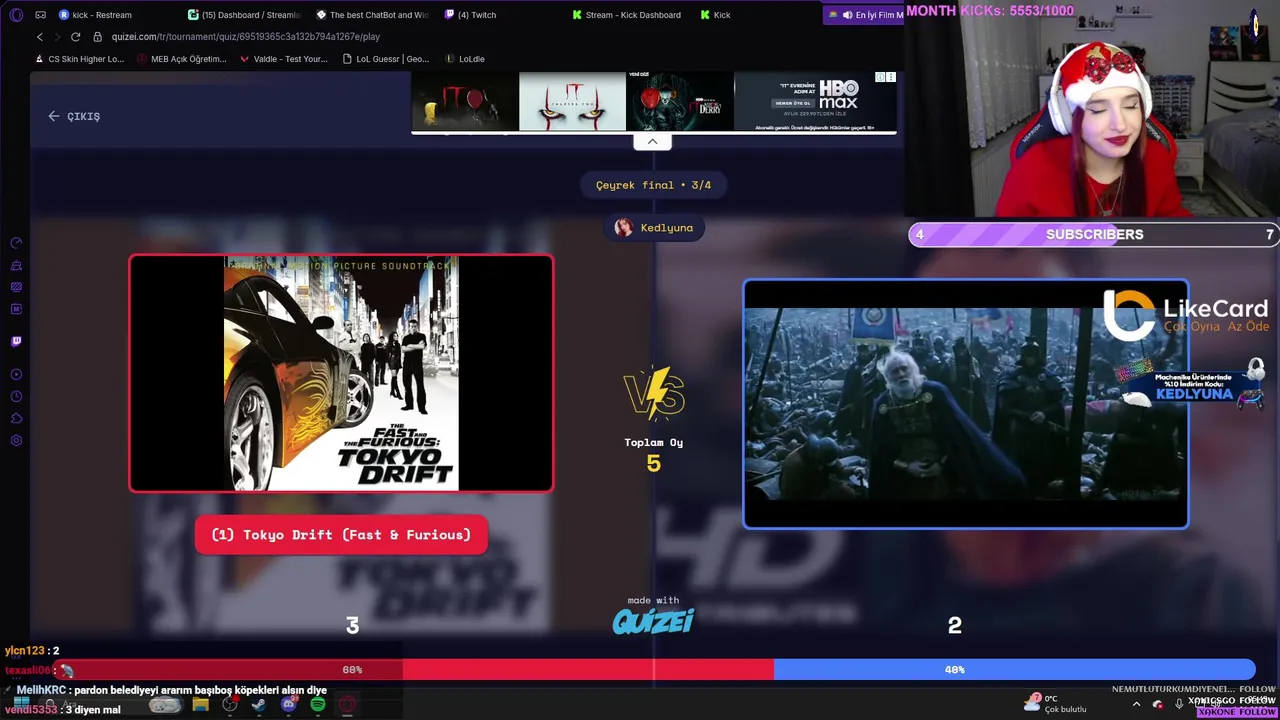Image resolution: width=1280 pixels, height=720 pixels.
Task: Open the M sidebar icon
Action: pyautogui.click(x=16, y=309)
